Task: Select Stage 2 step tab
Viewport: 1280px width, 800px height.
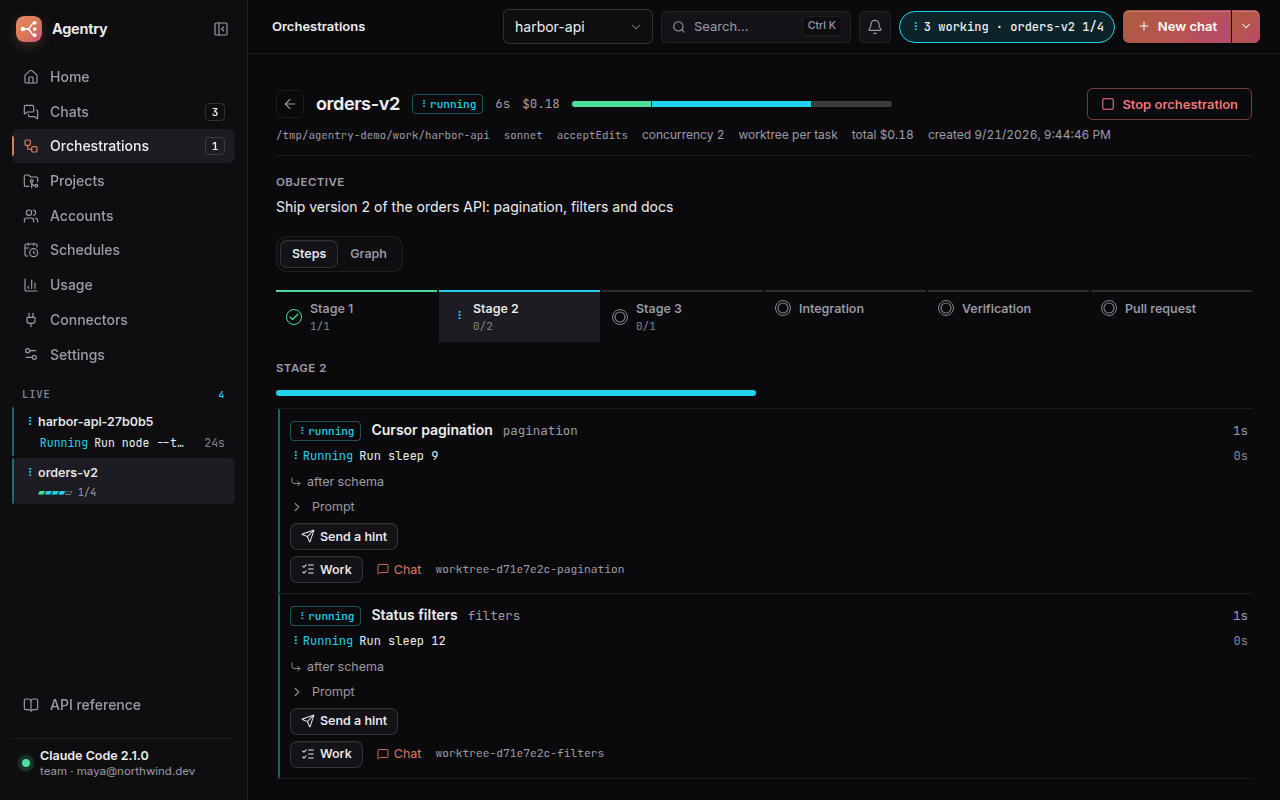Action: 519,316
